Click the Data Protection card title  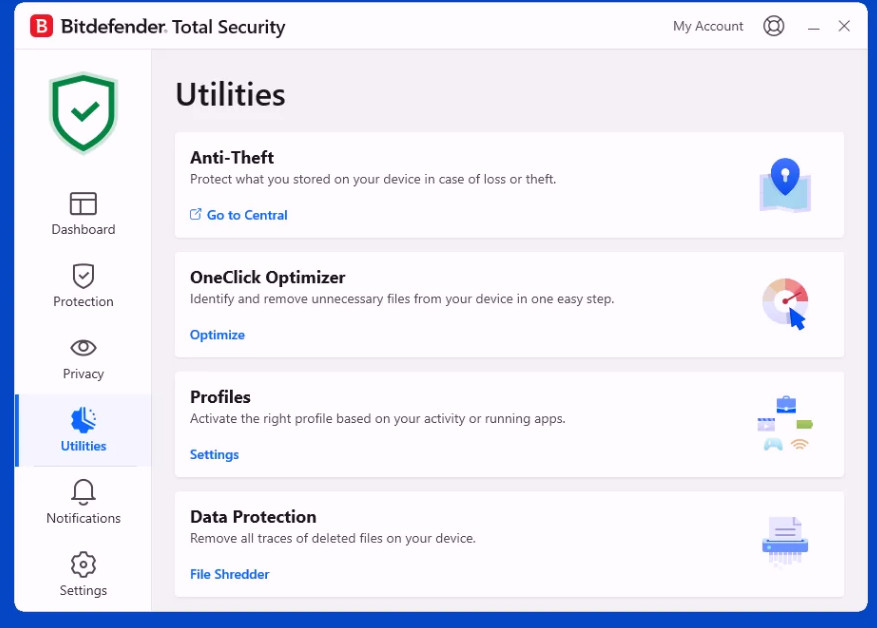(x=253, y=517)
